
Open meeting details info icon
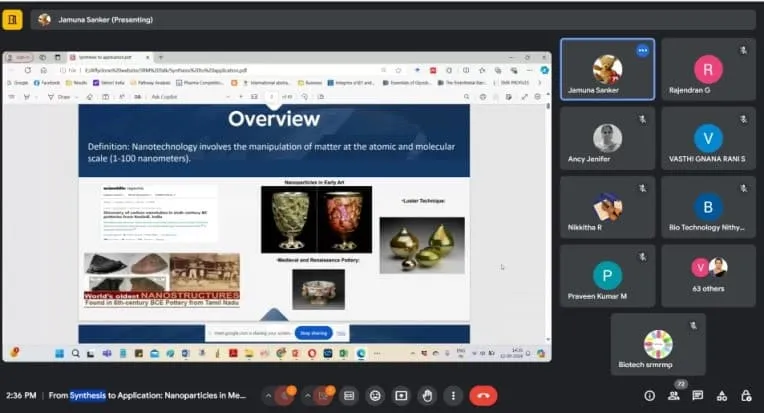click(649, 396)
